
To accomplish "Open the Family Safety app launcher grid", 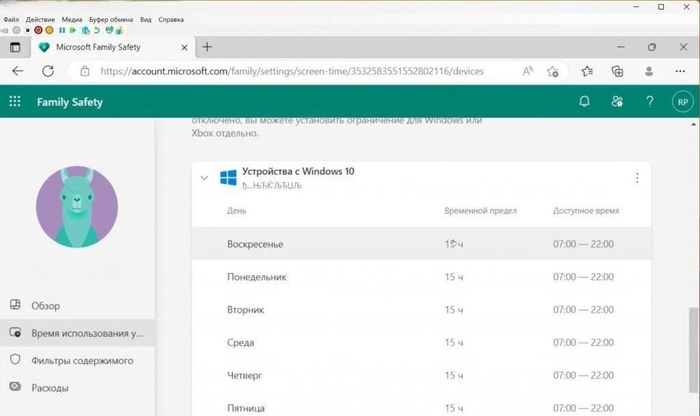I will (x=15, y=102).
